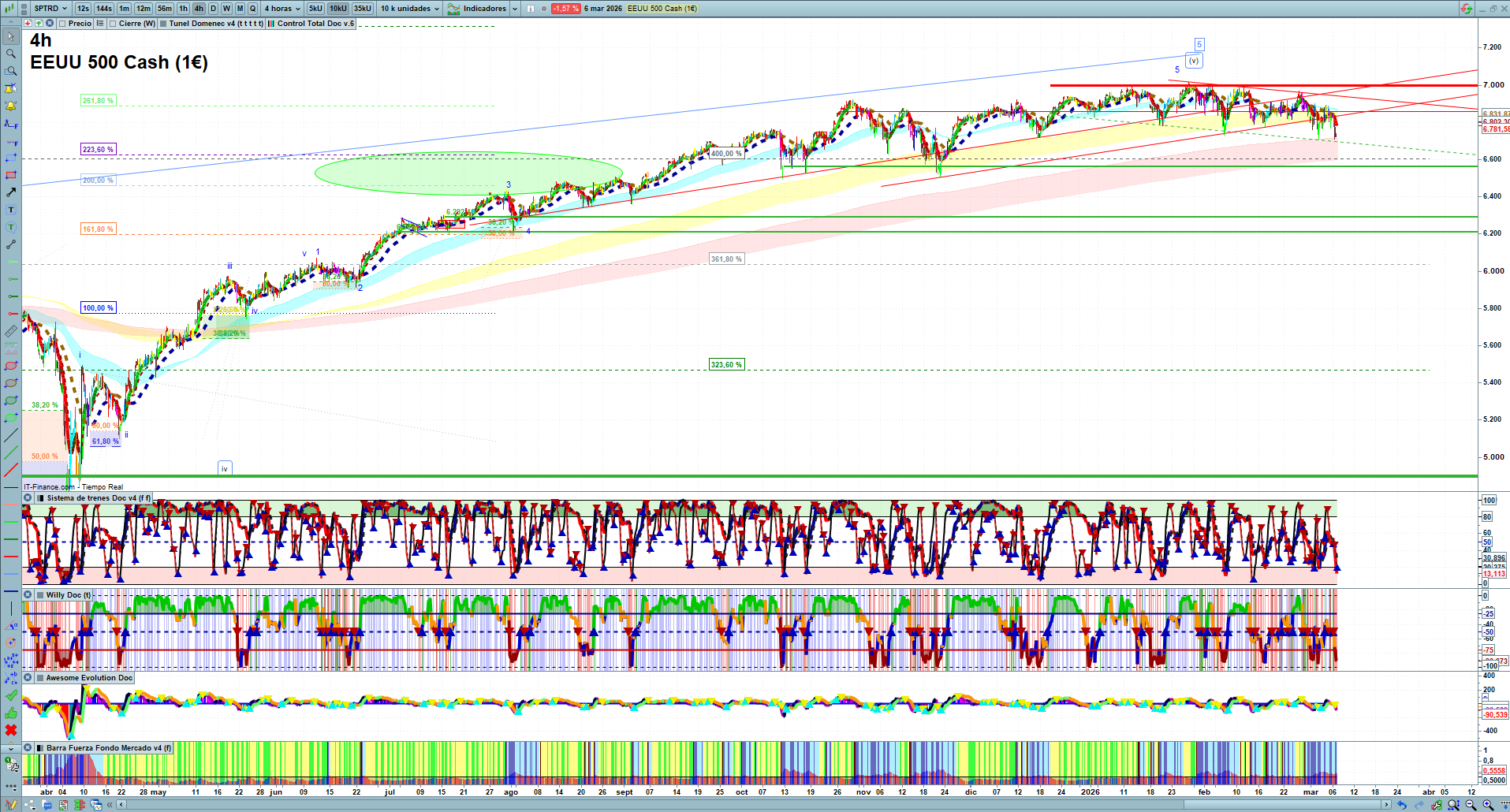Close the Willy Doc indicator panel
Screen dimensions: 1510x812
pyautogui.click(x=28, y=595)
